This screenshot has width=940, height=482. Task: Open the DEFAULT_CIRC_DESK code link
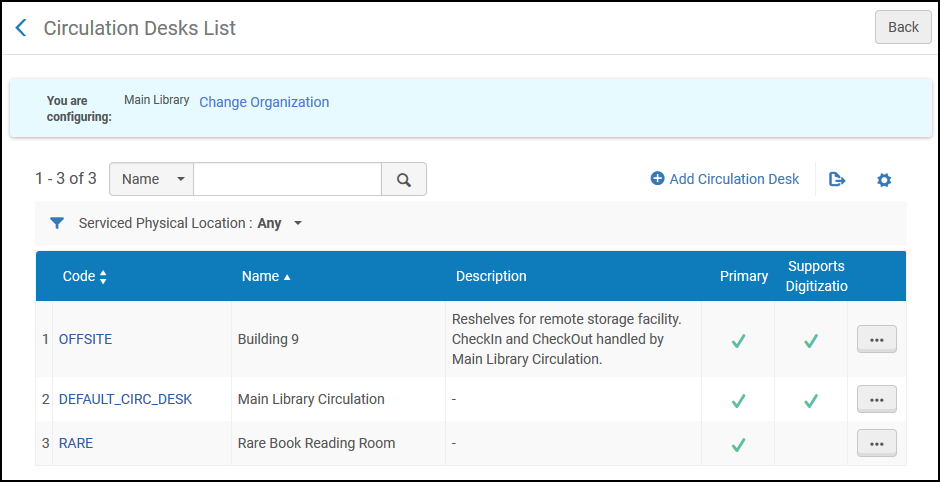tap(125, 399)
